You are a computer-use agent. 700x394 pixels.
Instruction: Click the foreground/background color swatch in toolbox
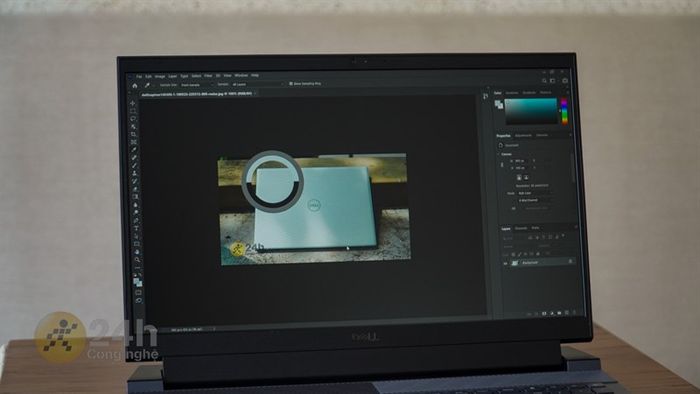pyautogui.click(x=138, y=282)
